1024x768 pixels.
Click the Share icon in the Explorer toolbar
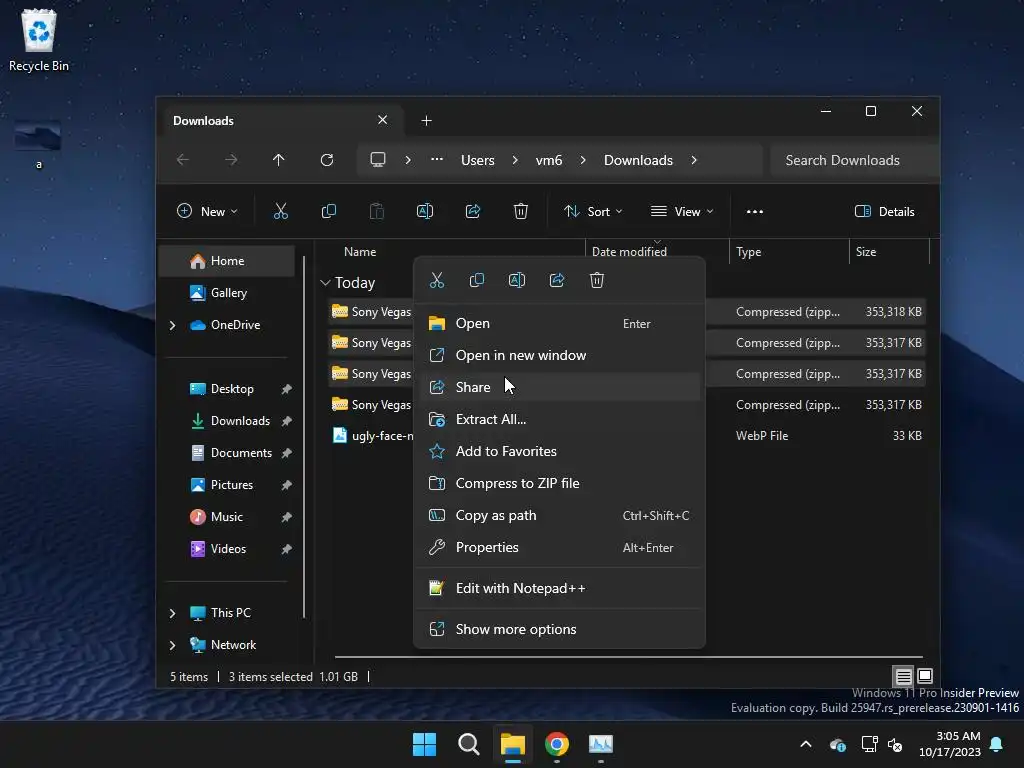(x=473, y=211)
